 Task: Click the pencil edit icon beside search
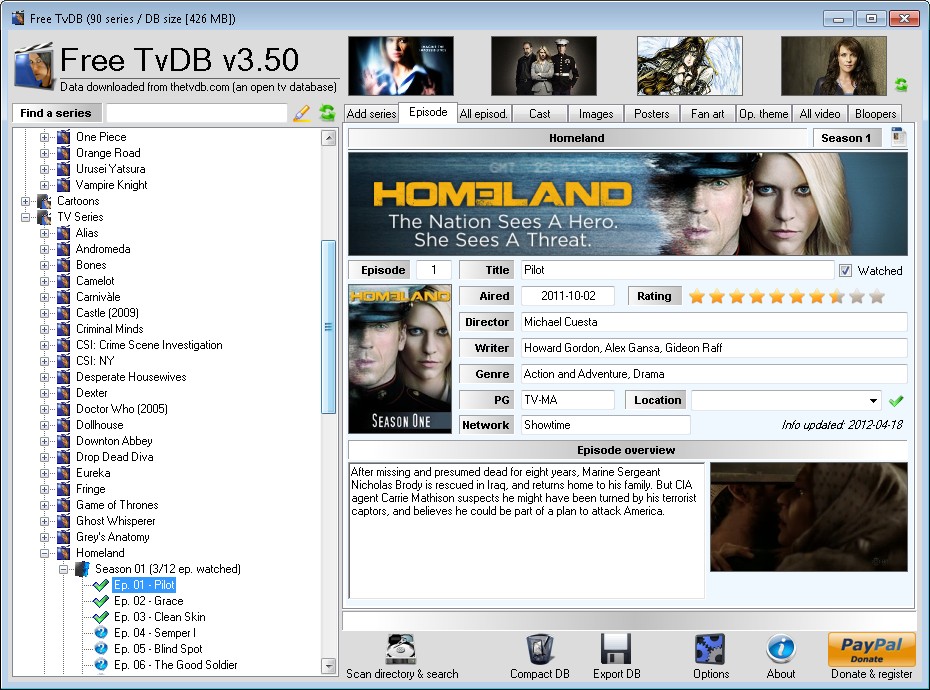click(x=302, y=113)
